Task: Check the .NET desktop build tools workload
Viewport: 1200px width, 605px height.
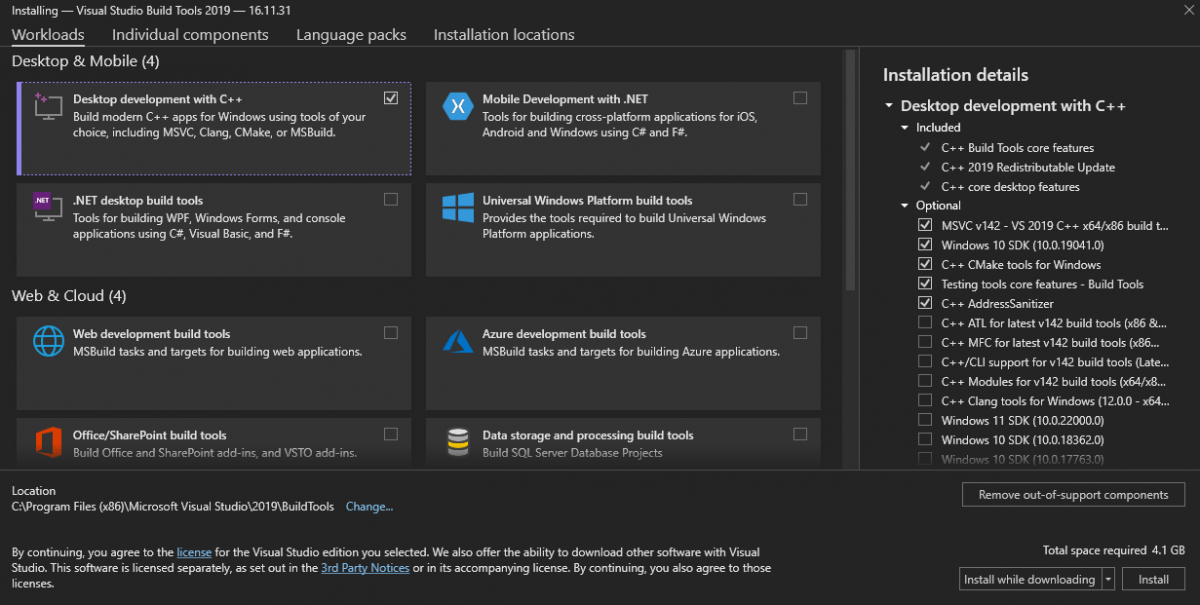Action: click(390, 199)
